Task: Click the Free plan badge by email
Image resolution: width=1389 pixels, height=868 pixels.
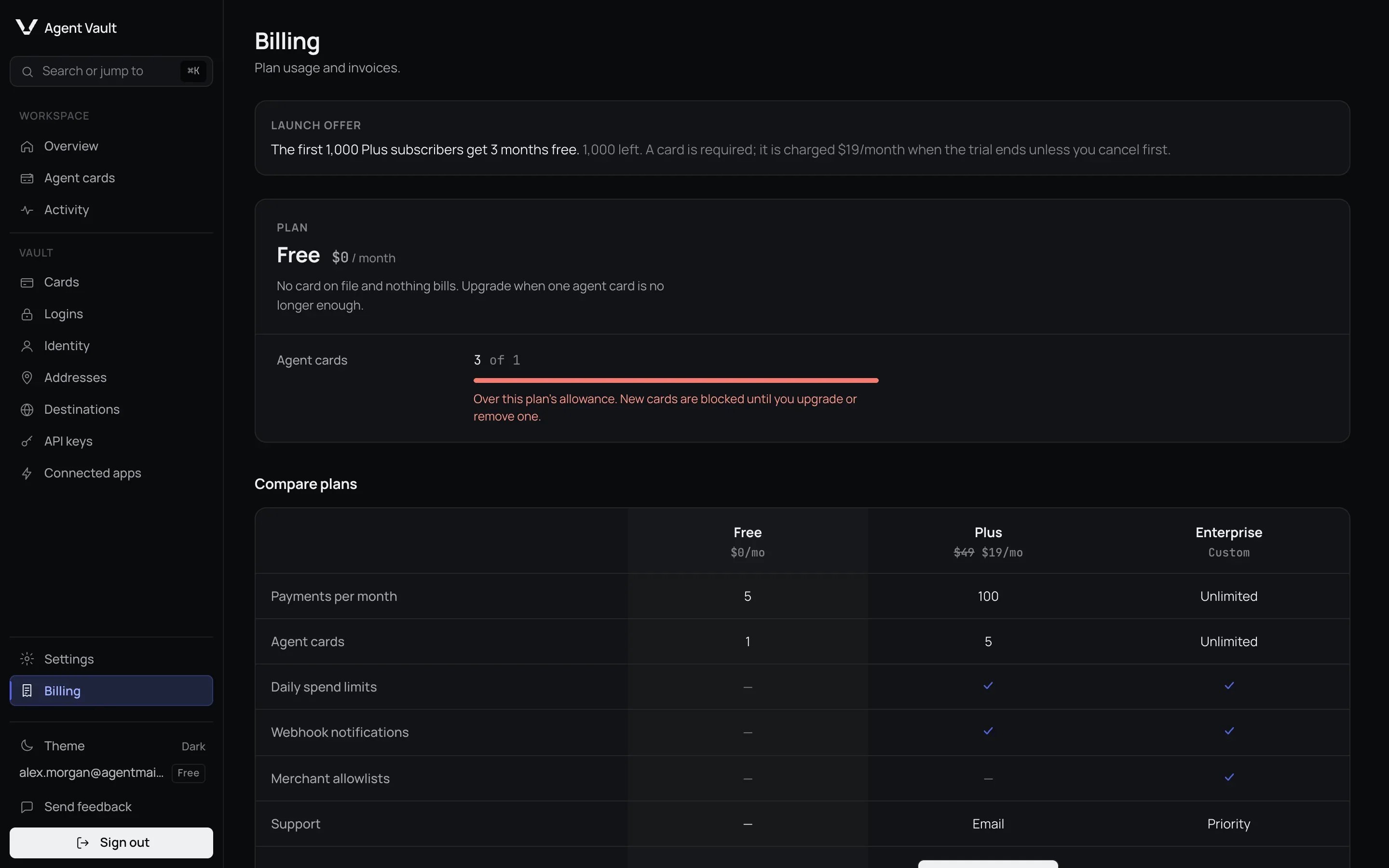Action: [x=188, y=773]
